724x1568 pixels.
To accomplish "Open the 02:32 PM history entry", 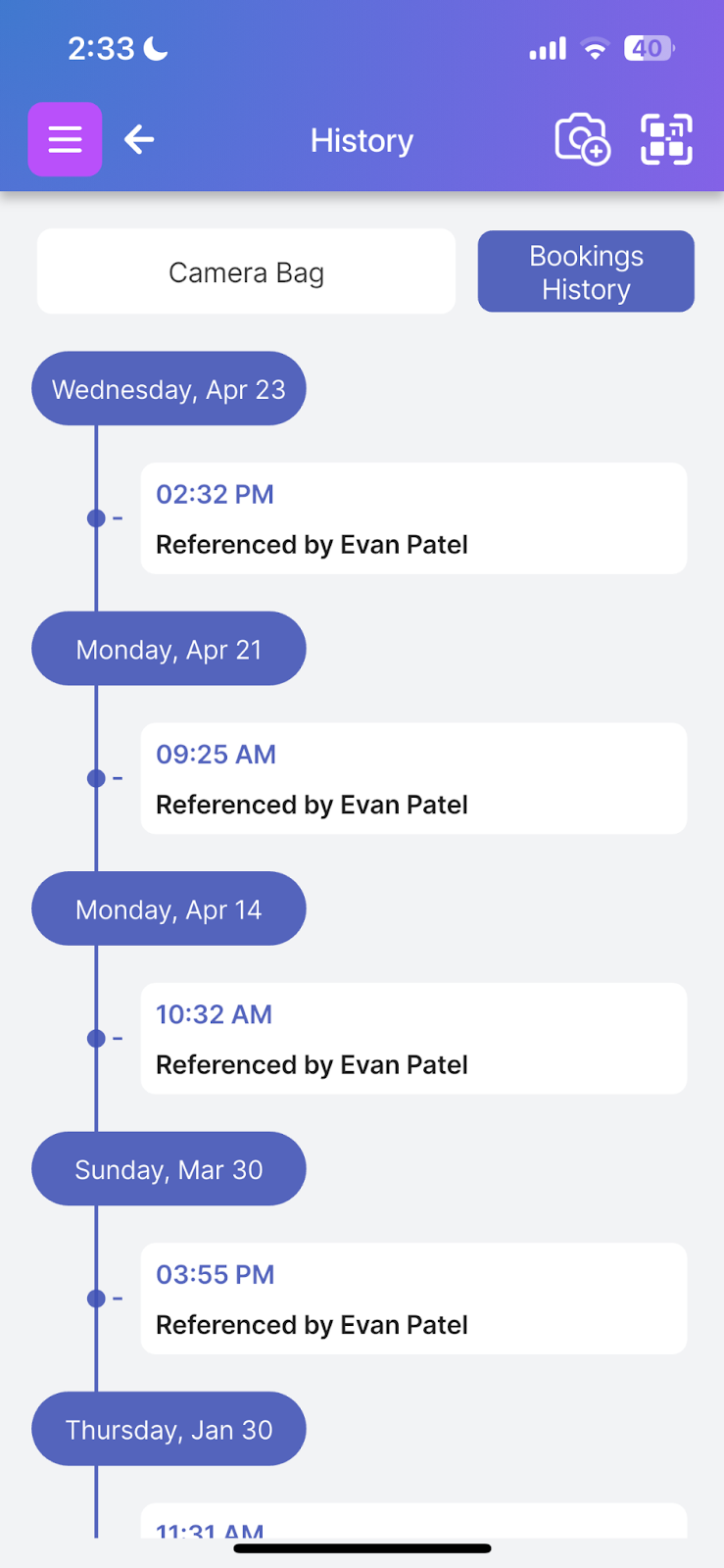I will click(x=413, y=518).
